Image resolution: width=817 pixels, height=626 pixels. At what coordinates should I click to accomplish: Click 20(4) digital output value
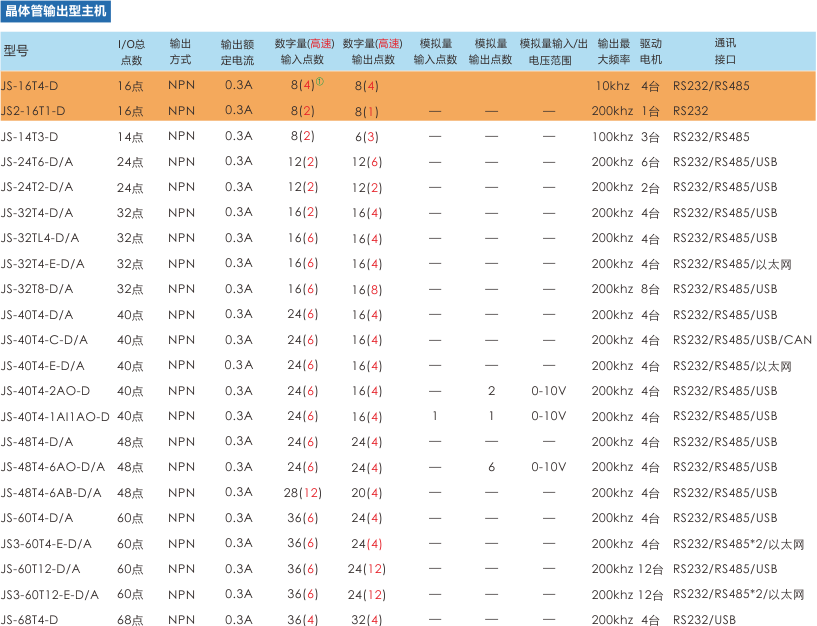[367, 493]
